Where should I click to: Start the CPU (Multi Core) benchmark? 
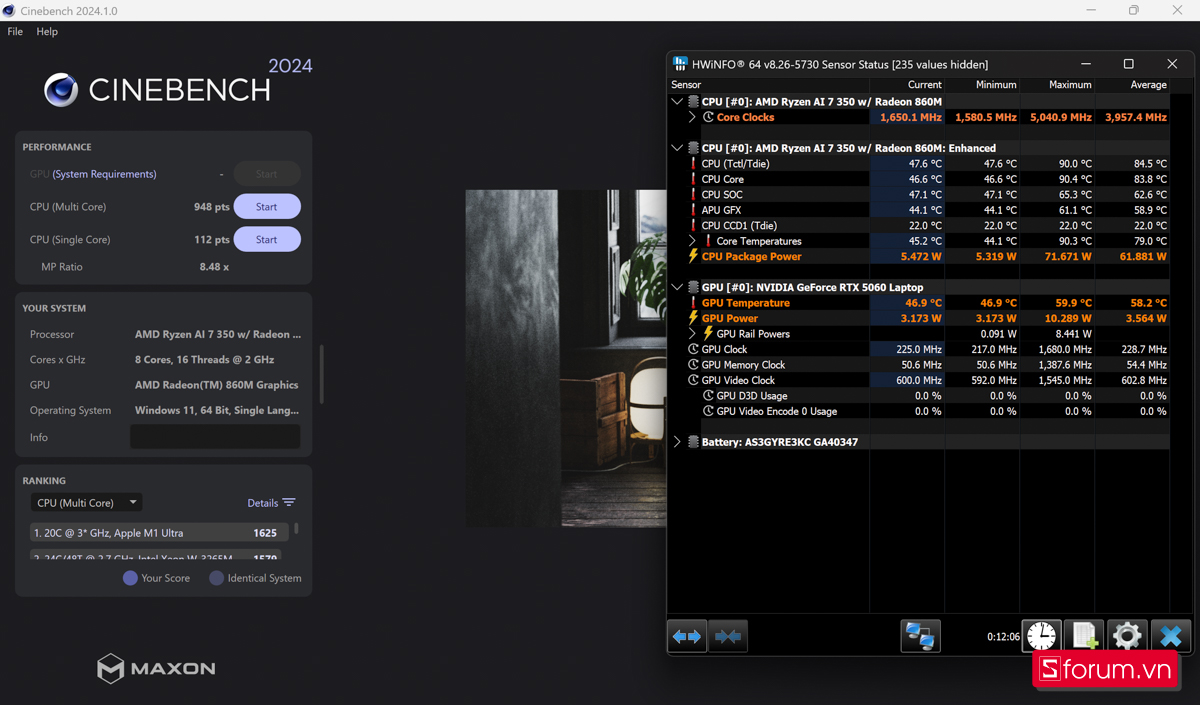[267, 207]
